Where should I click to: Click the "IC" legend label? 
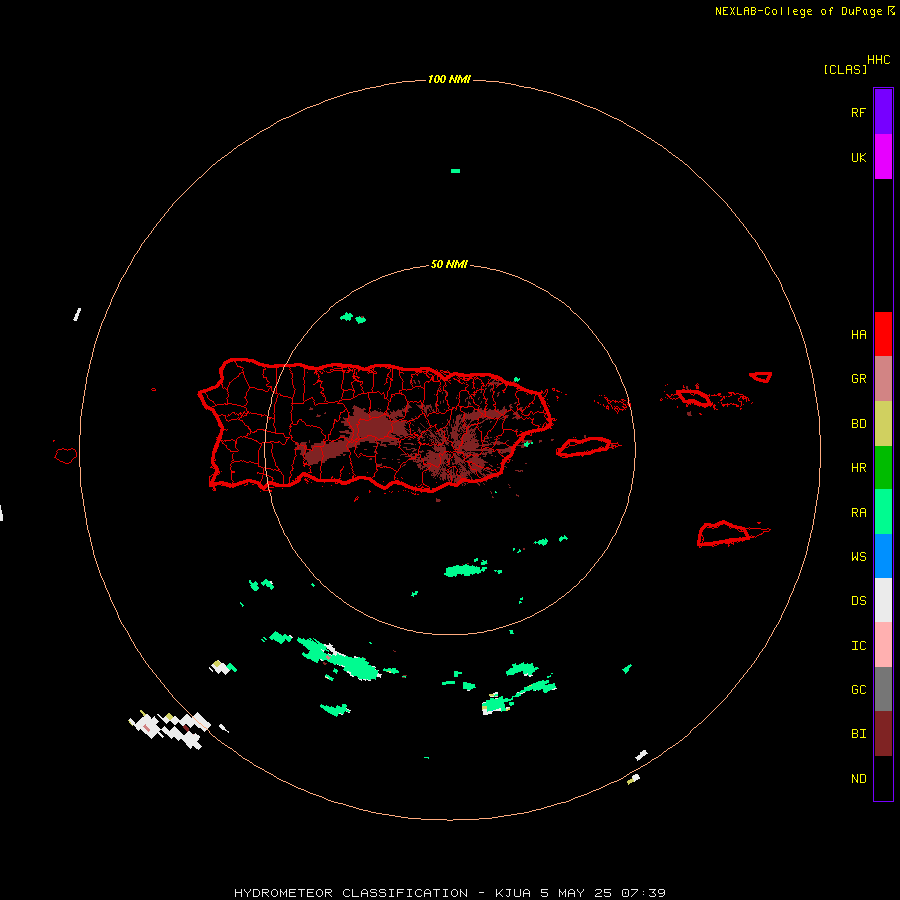(x=858, y=646)
